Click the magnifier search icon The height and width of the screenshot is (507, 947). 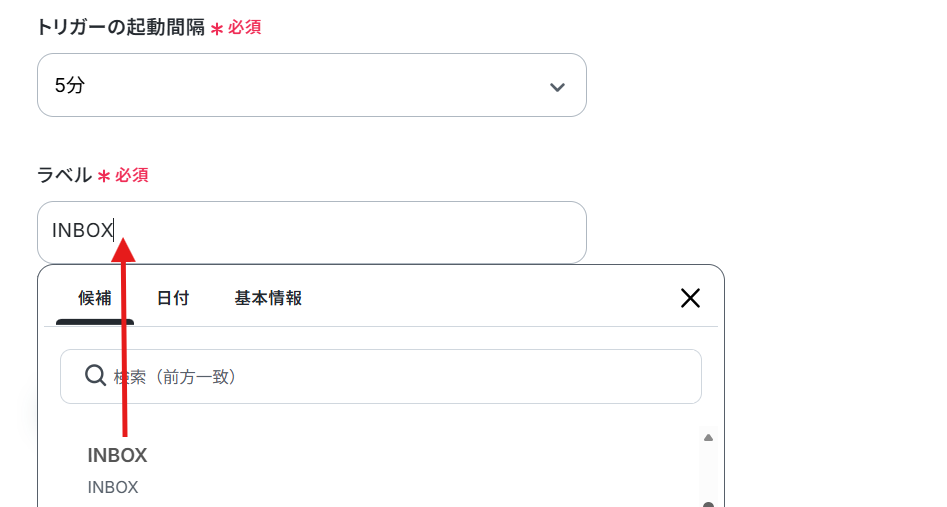point(95,375)
